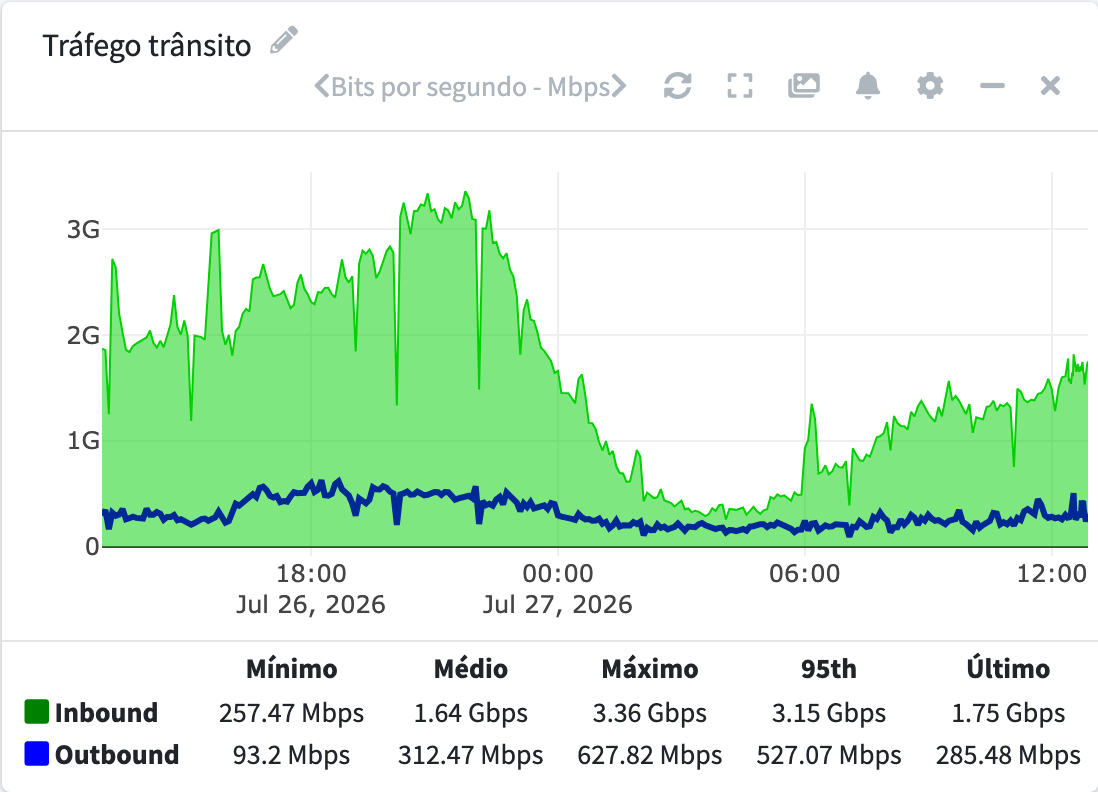Edit the Tráfego trânsito title pencil icon
The image size is (1098, 792).
[284, 40]
